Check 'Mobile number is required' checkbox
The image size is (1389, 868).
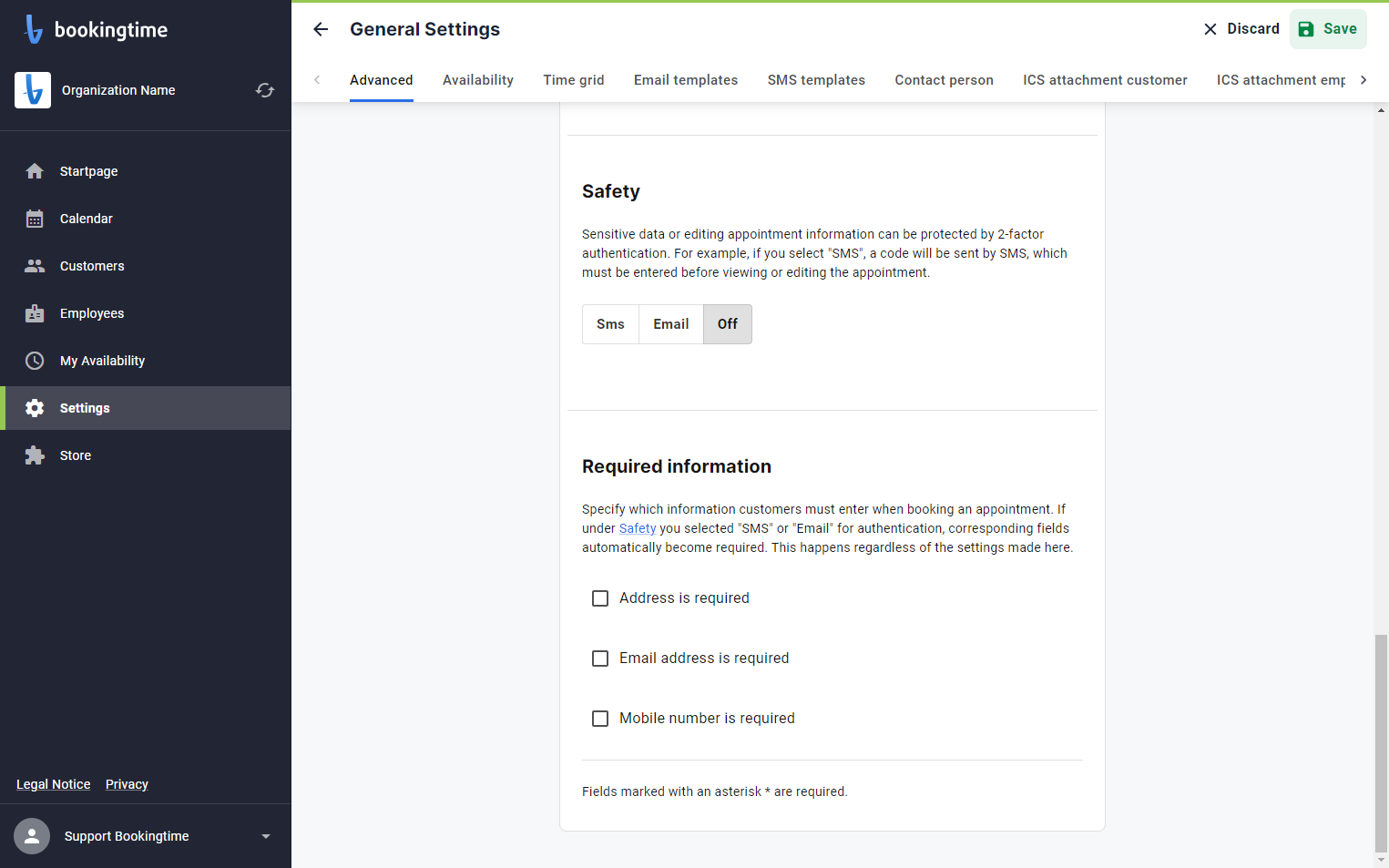[600, 719]
